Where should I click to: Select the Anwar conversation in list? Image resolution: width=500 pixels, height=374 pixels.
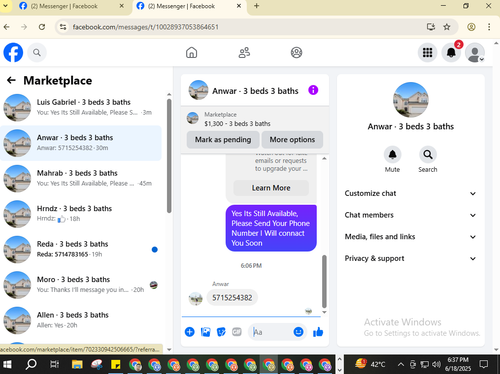(x=81, y=143)
